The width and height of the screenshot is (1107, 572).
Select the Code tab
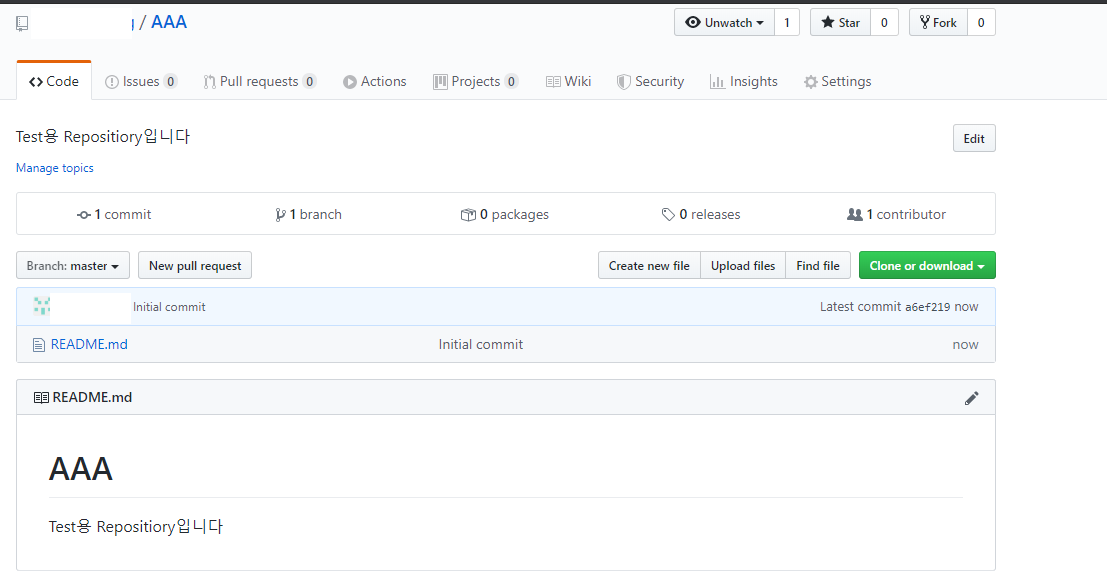coord(54,81)
